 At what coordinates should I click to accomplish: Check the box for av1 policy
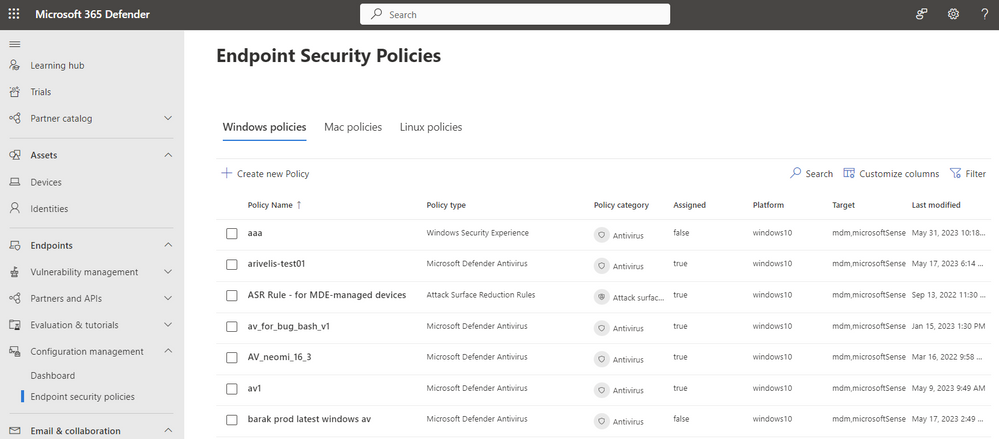click(x=232, y=388)
